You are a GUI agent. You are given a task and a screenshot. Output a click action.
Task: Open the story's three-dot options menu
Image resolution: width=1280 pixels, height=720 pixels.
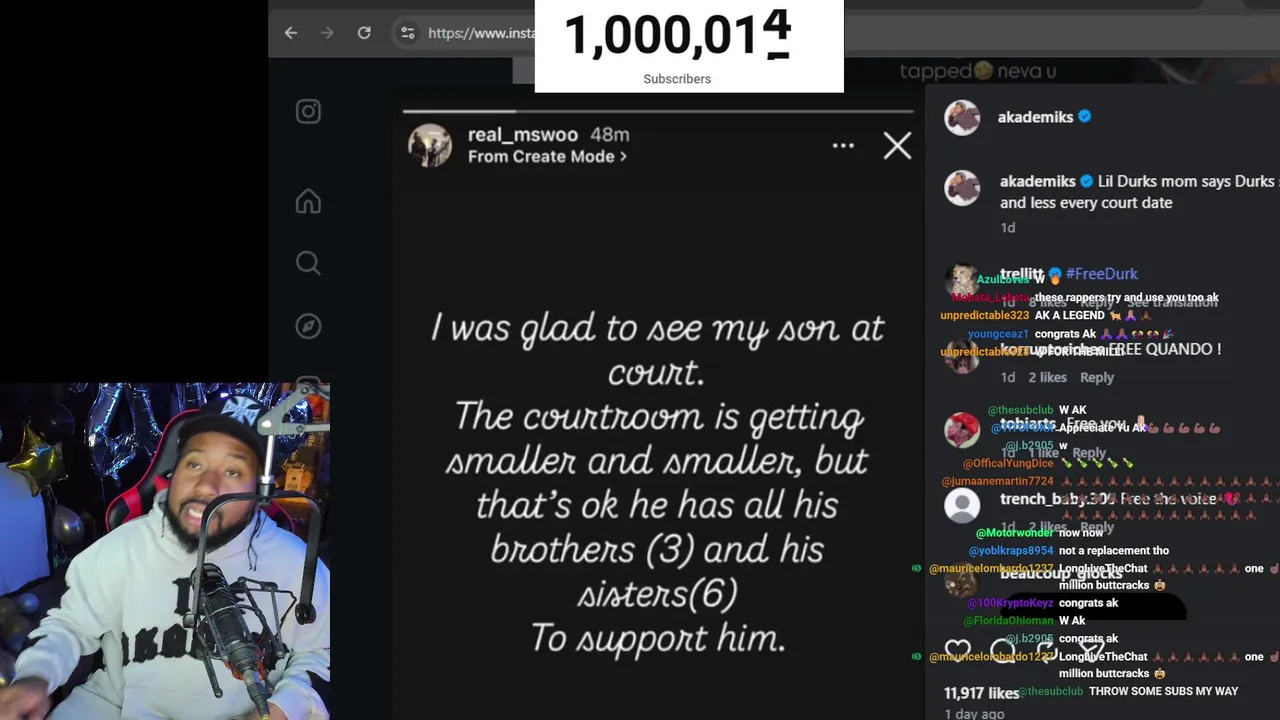click(x=843, y=146)
